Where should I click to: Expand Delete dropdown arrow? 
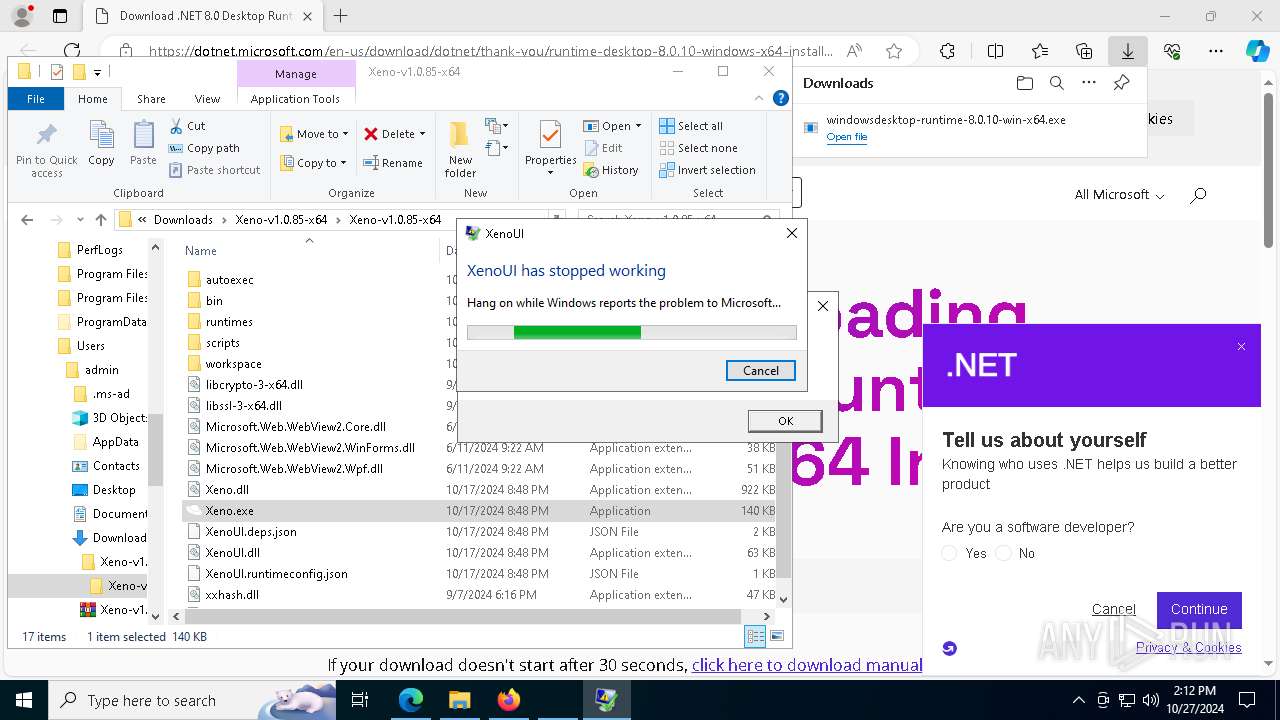[x=422, y=134]
